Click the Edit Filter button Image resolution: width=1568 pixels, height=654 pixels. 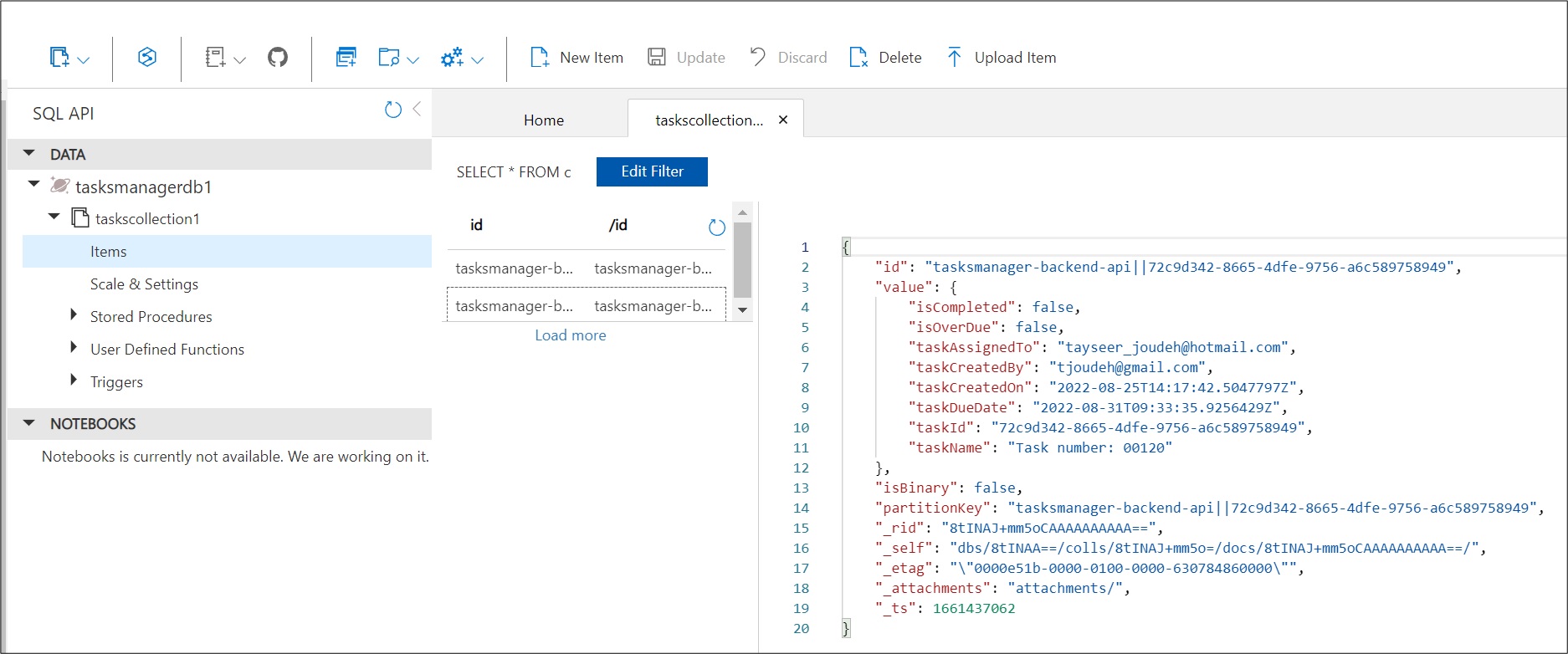pos(652,171)
